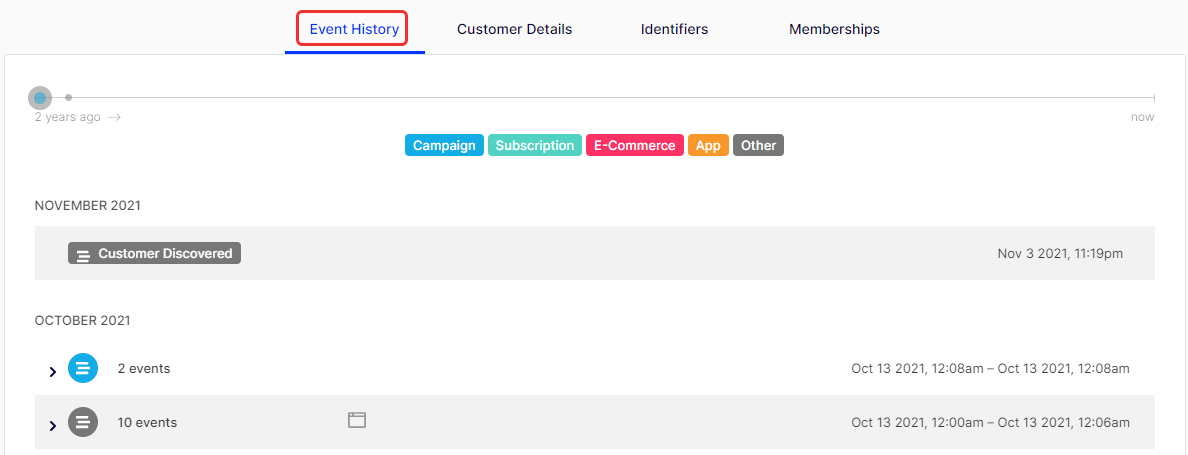Screen dimensions: 1188x455
Task: Switch to the Customer Details tab
Action: (x=514, y=30)
